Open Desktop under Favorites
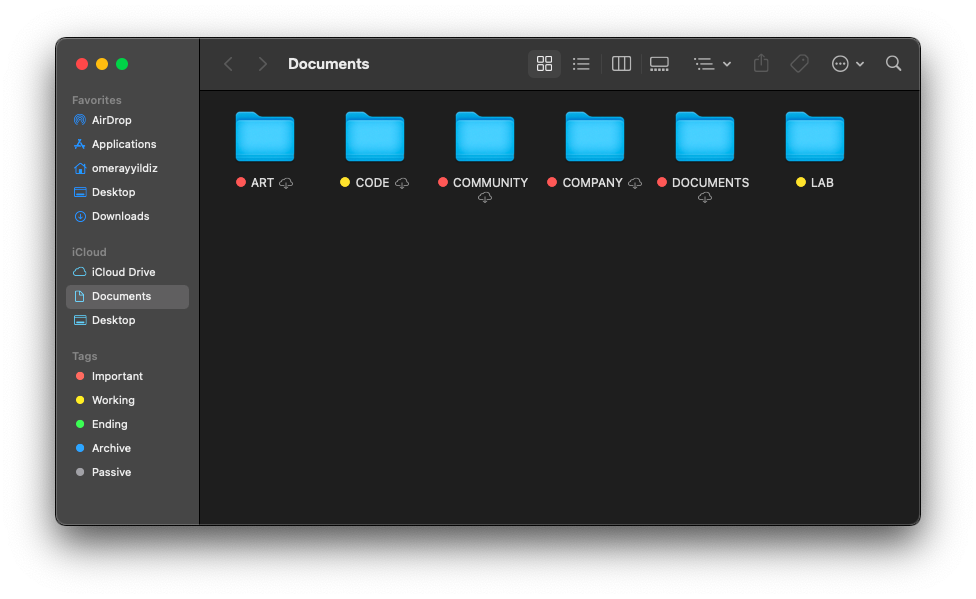Viewport: 976px width, 599px height. click(x=128, y=192)
